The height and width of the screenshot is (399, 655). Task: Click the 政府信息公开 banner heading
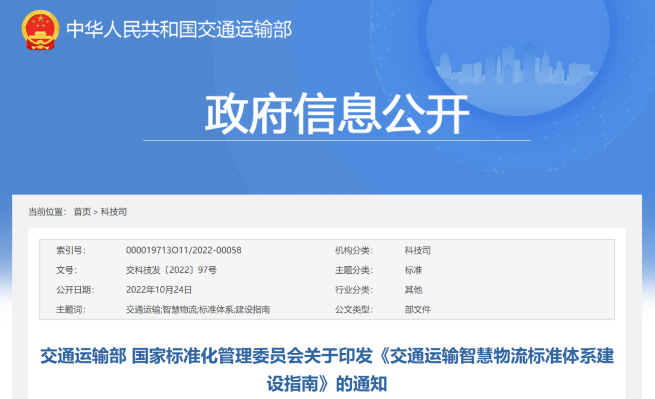coord(337,114)
